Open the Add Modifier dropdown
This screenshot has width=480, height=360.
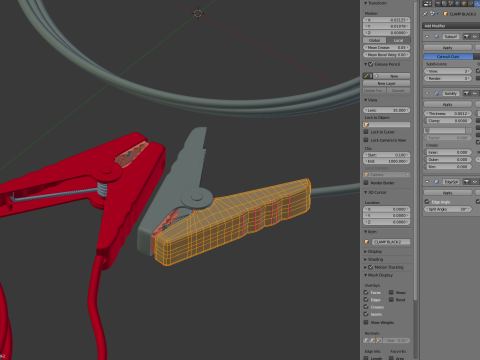pyautogui.click(x=451, y=26)
